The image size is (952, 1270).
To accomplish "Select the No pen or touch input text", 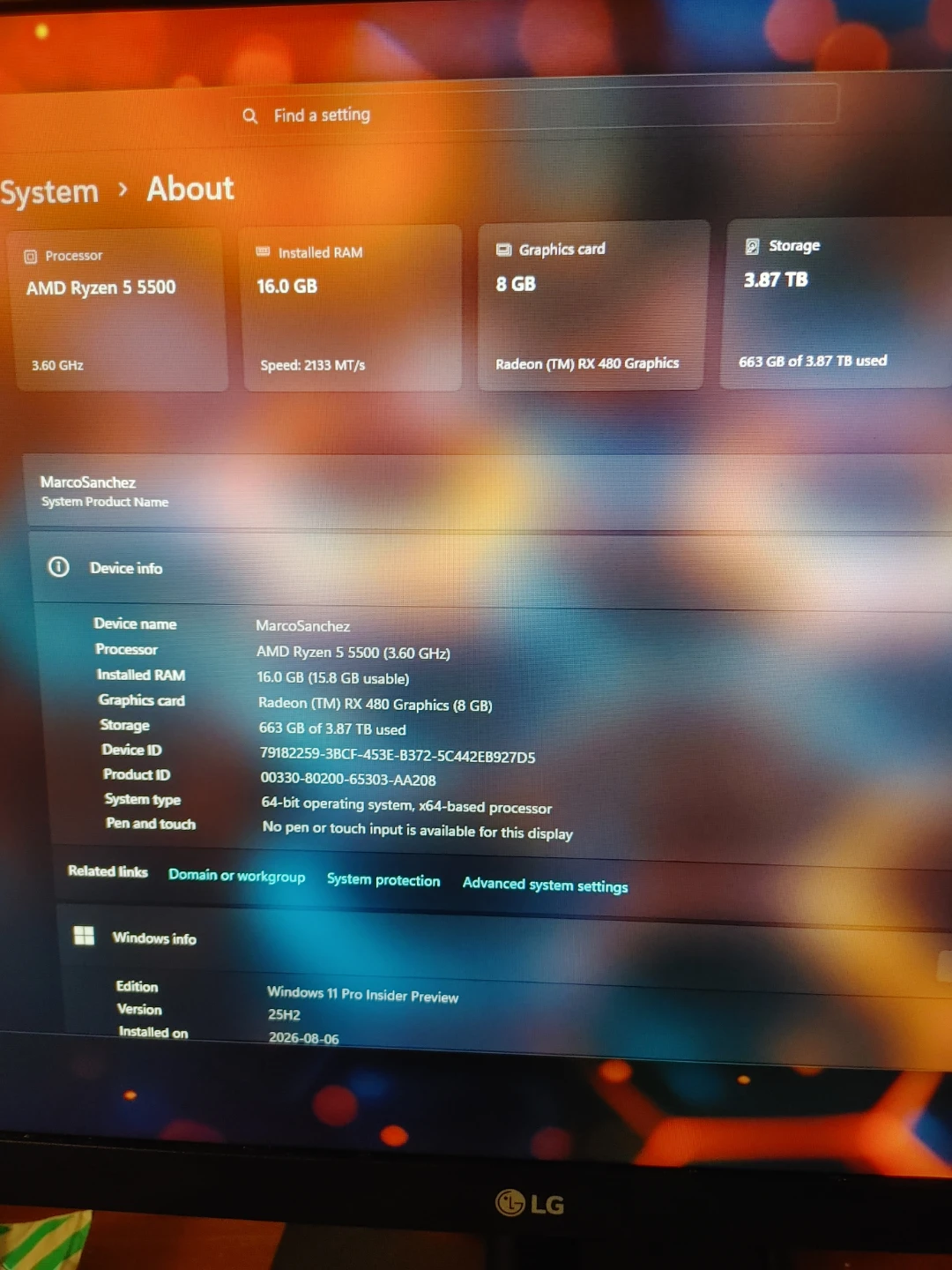I will pos(418,830).
